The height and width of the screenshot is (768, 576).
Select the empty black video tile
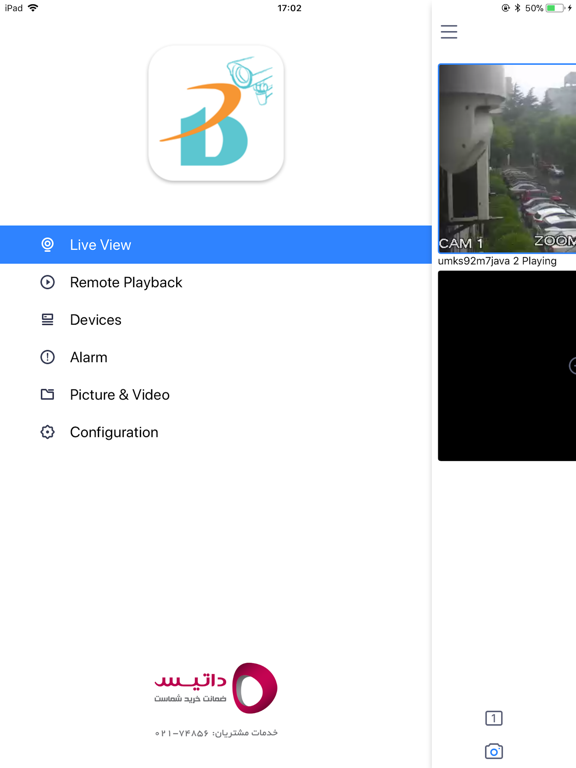coord(507,366)
